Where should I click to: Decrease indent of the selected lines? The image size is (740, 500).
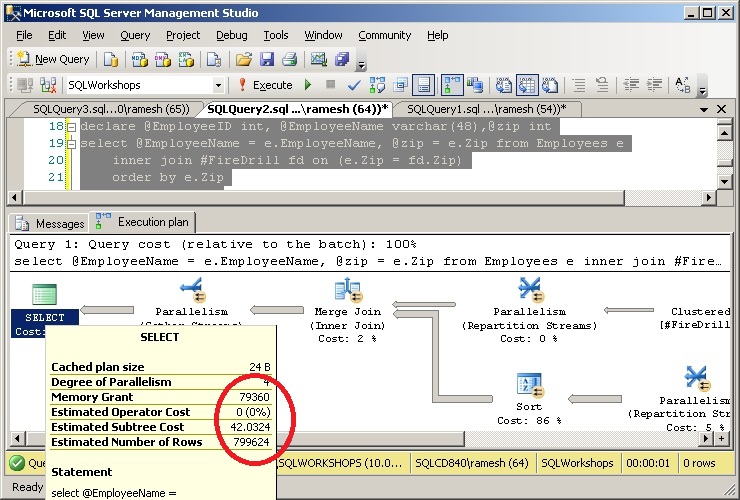[x=631, y=85]
